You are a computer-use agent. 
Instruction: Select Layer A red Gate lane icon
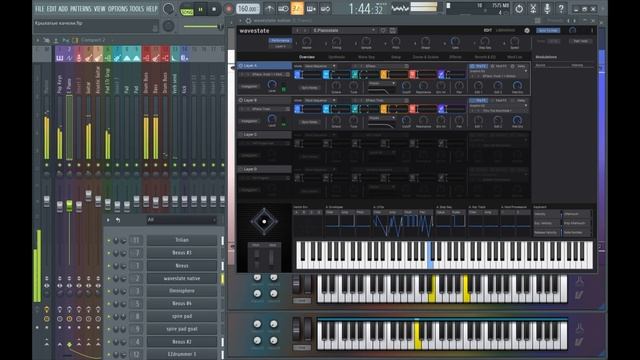point(412,74)
